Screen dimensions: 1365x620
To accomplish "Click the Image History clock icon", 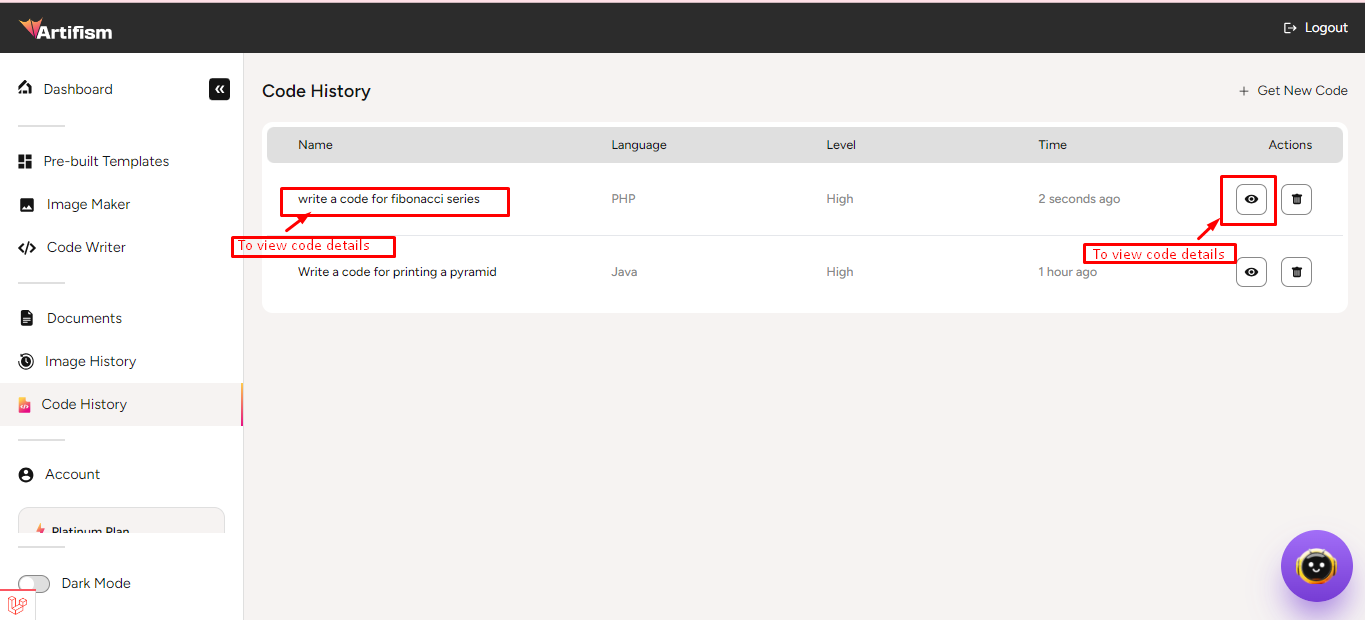I will tap(27, 361).
